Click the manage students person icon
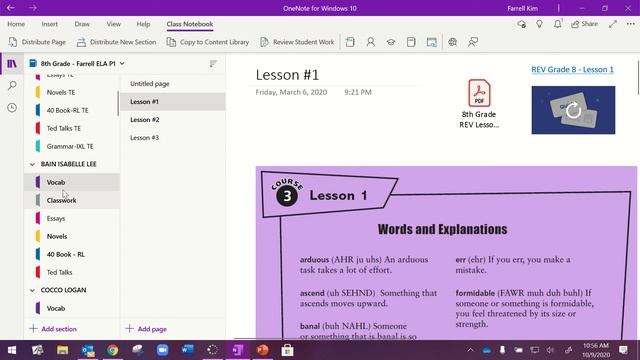The width and height of the screenshot is (640, 360). 371,42
